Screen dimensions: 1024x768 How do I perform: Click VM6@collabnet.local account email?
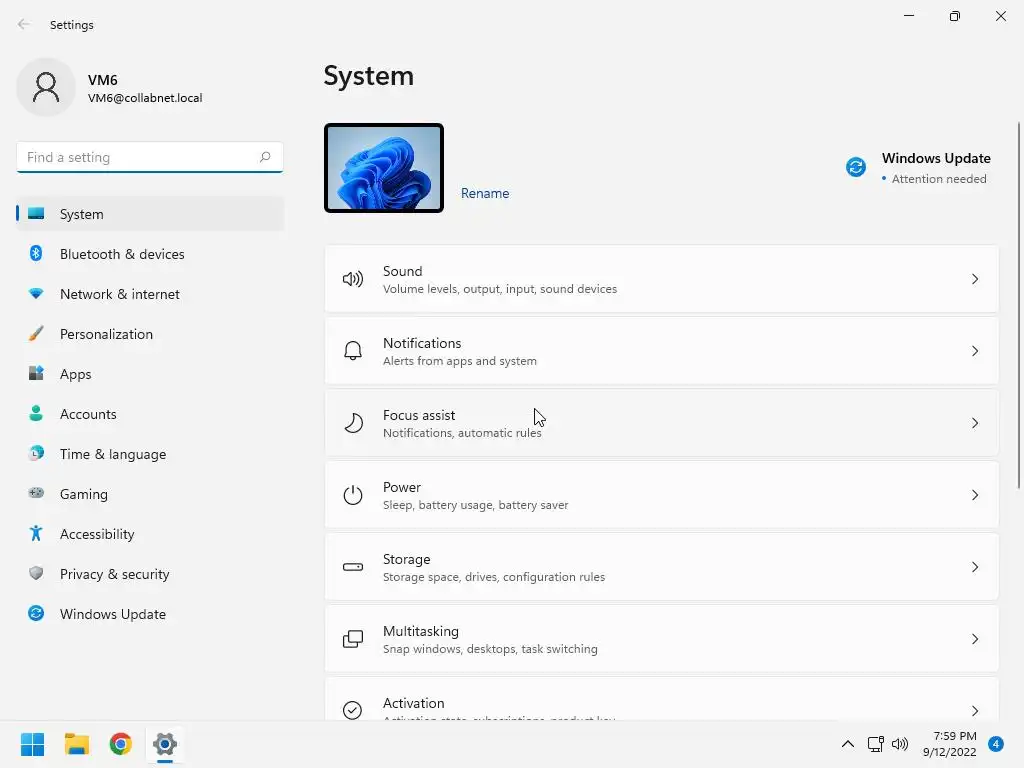point(145,98)
